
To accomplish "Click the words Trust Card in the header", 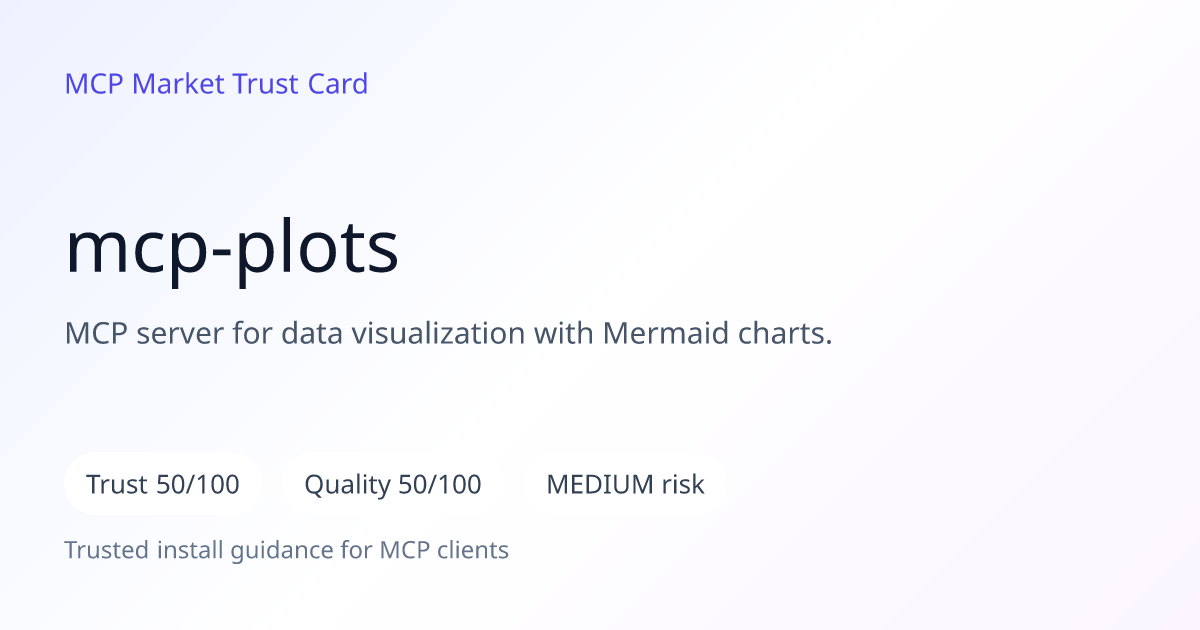I will pos(300,84).
